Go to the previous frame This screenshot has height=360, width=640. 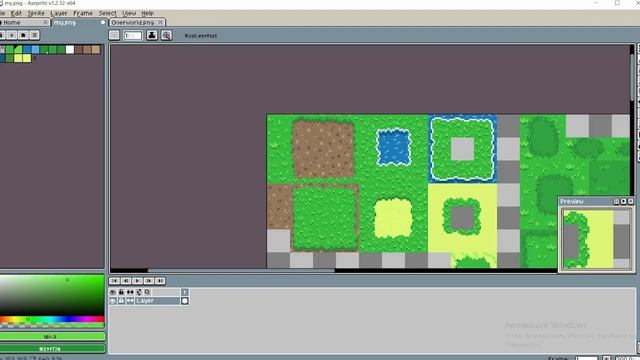tap(126, 281)
